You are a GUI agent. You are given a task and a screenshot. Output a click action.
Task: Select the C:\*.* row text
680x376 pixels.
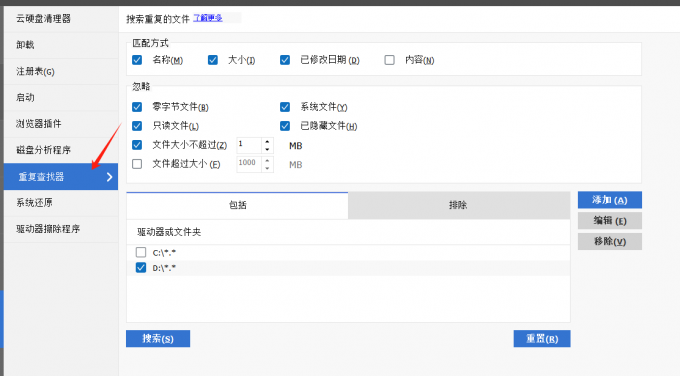pyautogui.click(x=164, y=252)
